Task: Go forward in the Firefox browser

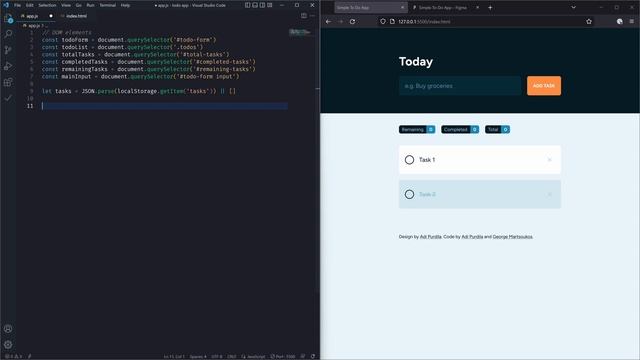Action: pyautogui.click(x=341, y=22)
